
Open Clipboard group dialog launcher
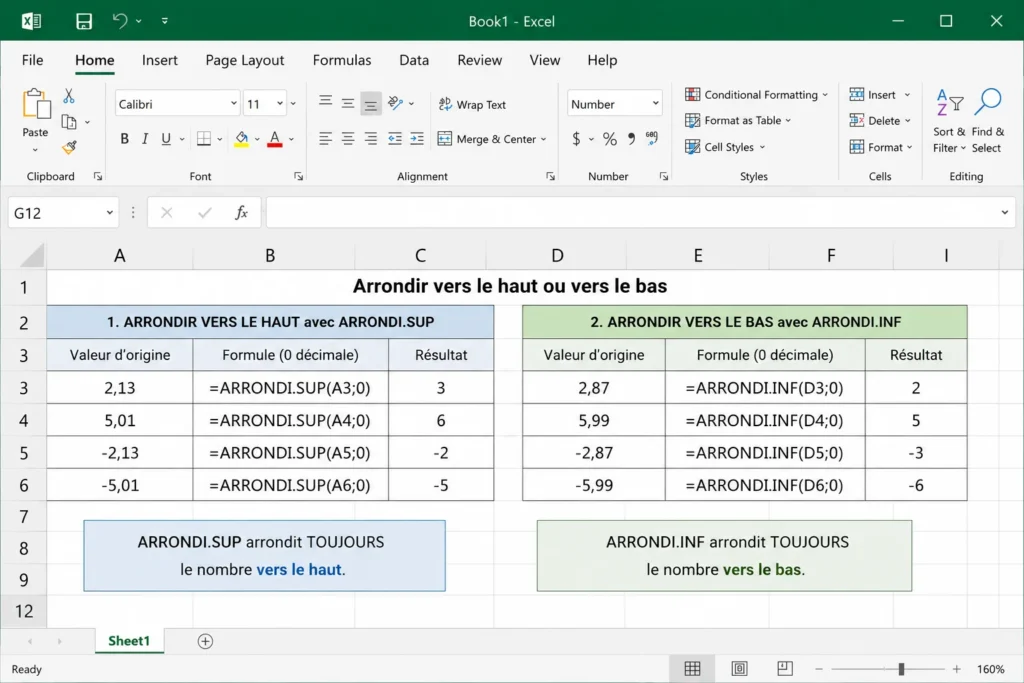tap(98, 176)
